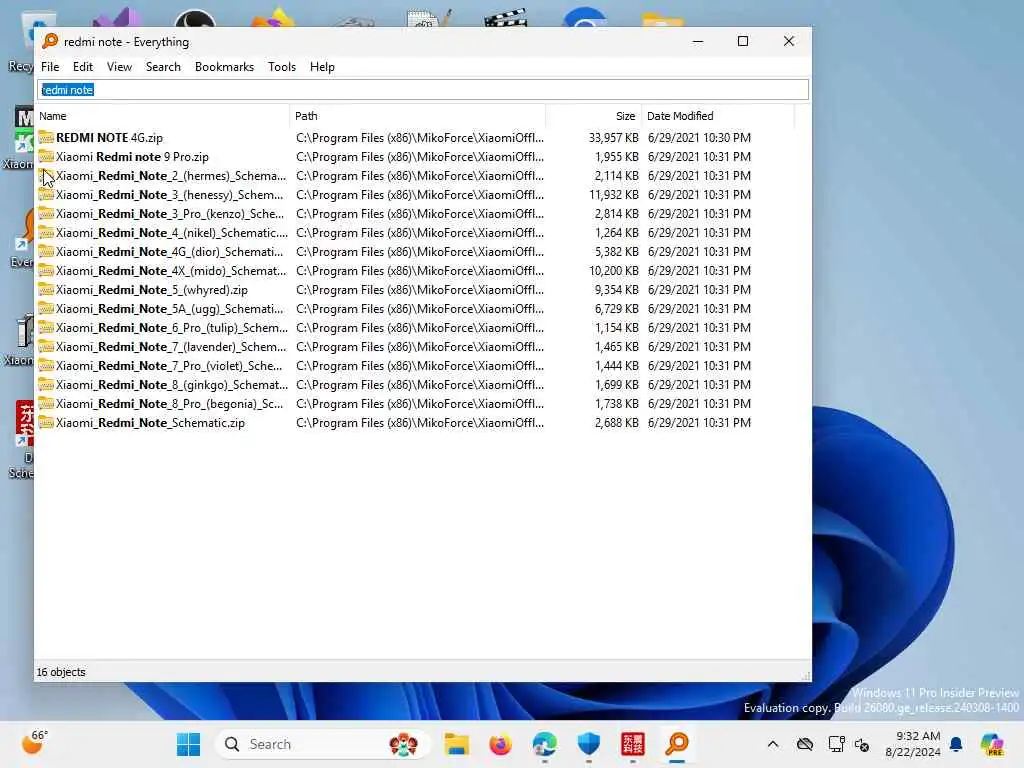The height and width of the screenshot is (768, 1024).
Task: Click zip icon of Redmi_Note_6_Pro_(tulip) file
Action: (46, 327)
